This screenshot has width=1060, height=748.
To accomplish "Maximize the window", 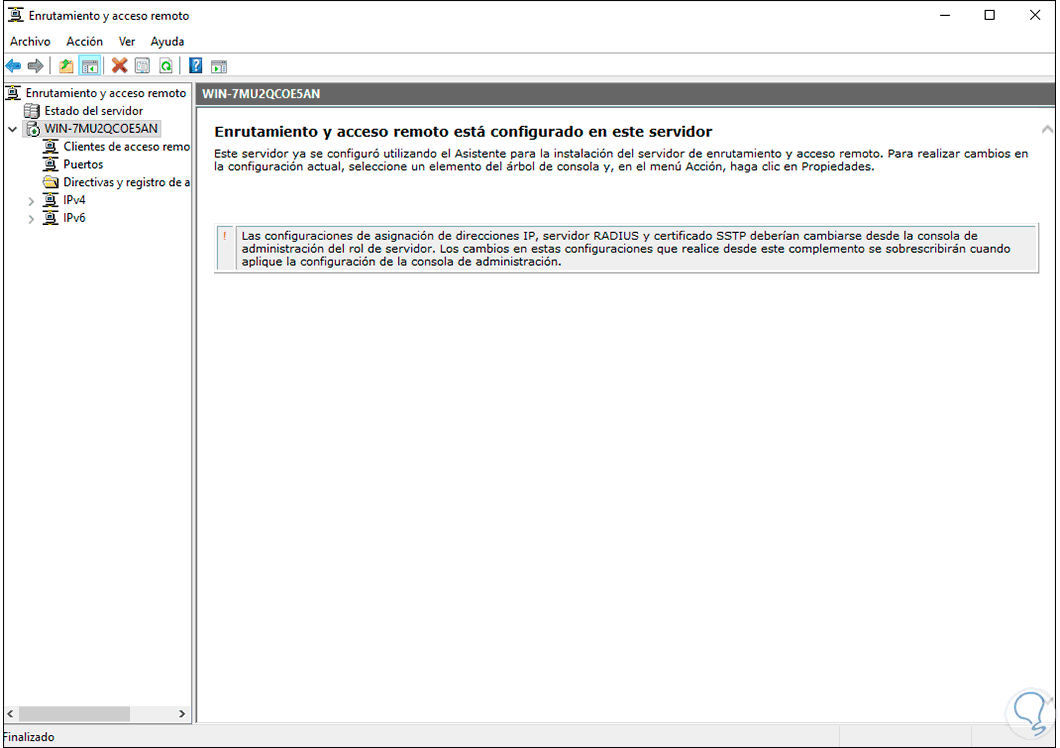I will 990,15.
